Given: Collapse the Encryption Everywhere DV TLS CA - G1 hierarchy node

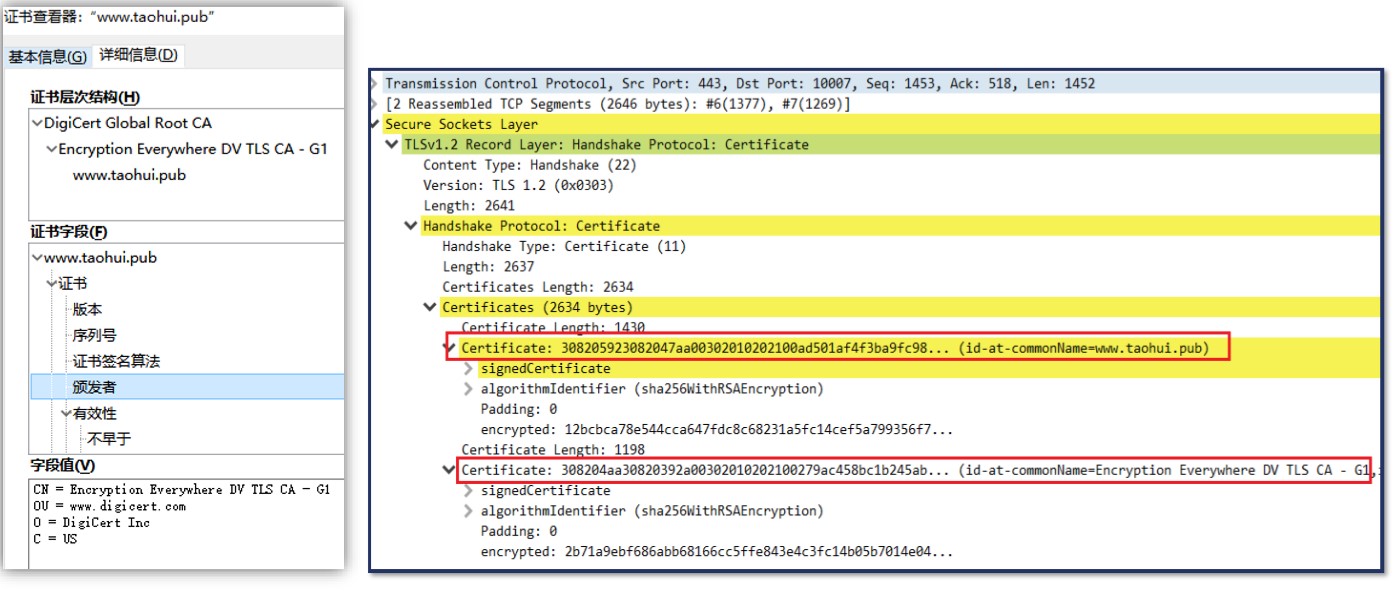Looking at the screenshot, I should click(x=51, y=149).
